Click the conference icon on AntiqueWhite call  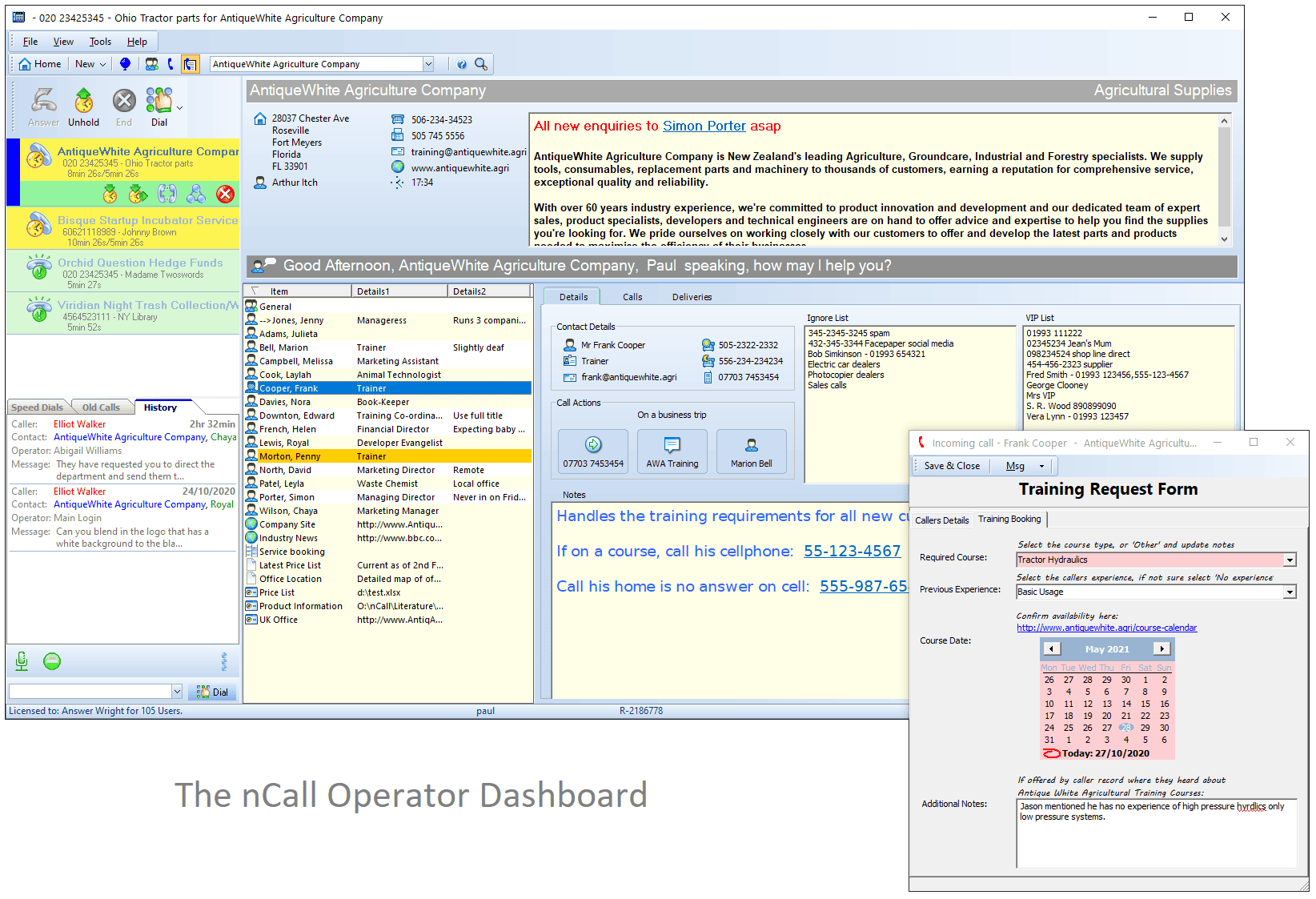tap(196, 194)
